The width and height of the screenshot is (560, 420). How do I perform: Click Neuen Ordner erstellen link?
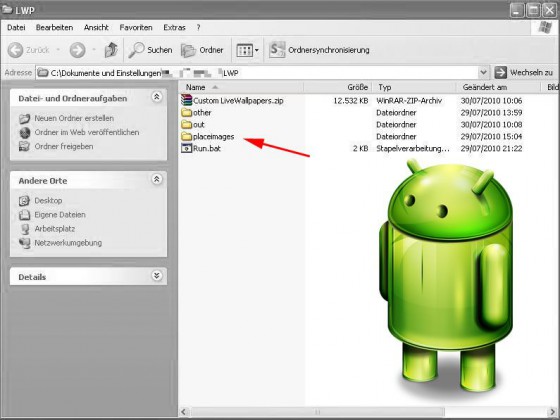[x=74, y=118]
